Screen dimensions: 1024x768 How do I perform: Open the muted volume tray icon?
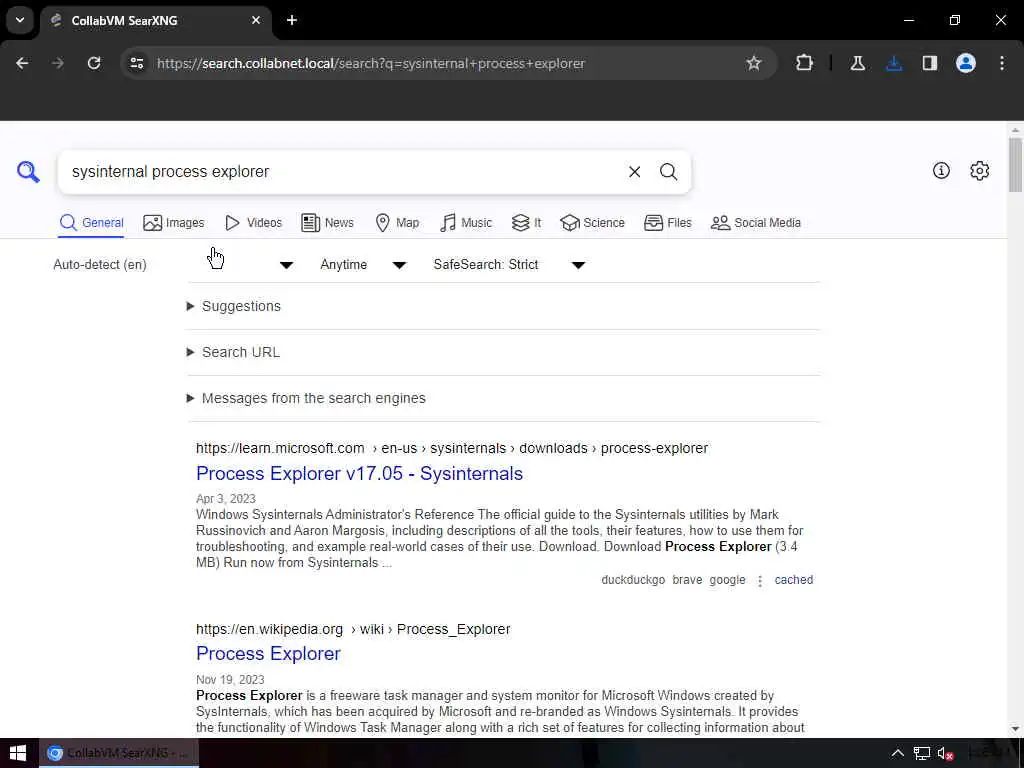pos(945,753)
